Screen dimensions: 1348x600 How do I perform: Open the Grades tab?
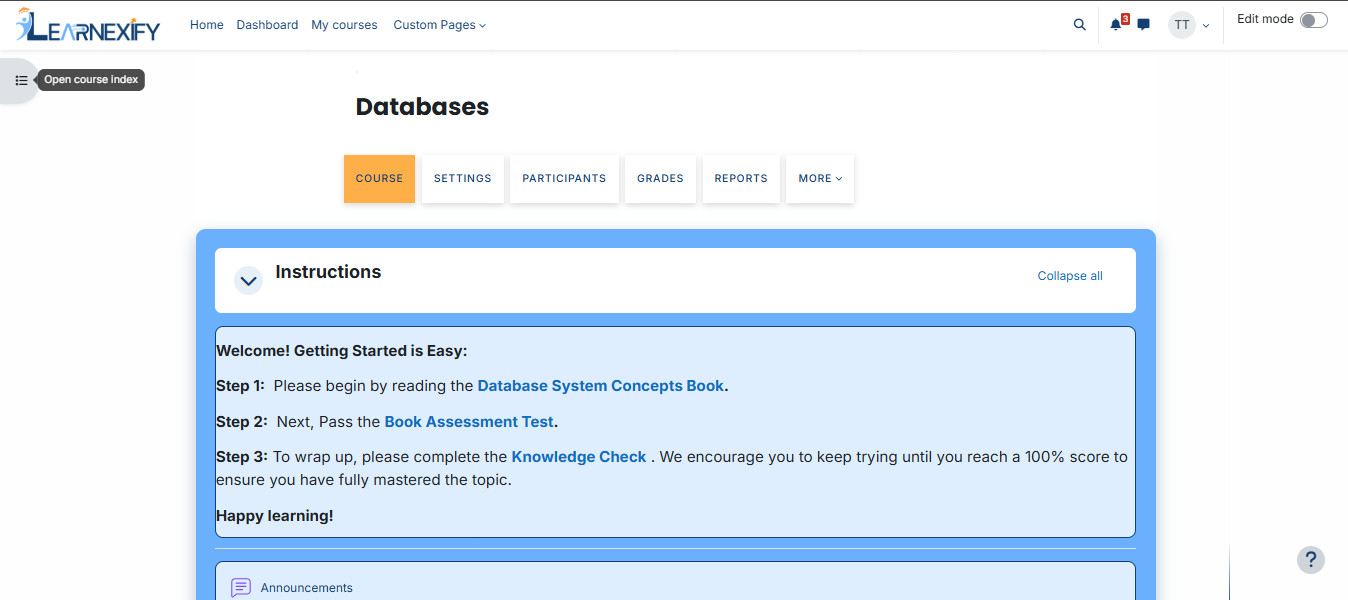click(660, 179)
